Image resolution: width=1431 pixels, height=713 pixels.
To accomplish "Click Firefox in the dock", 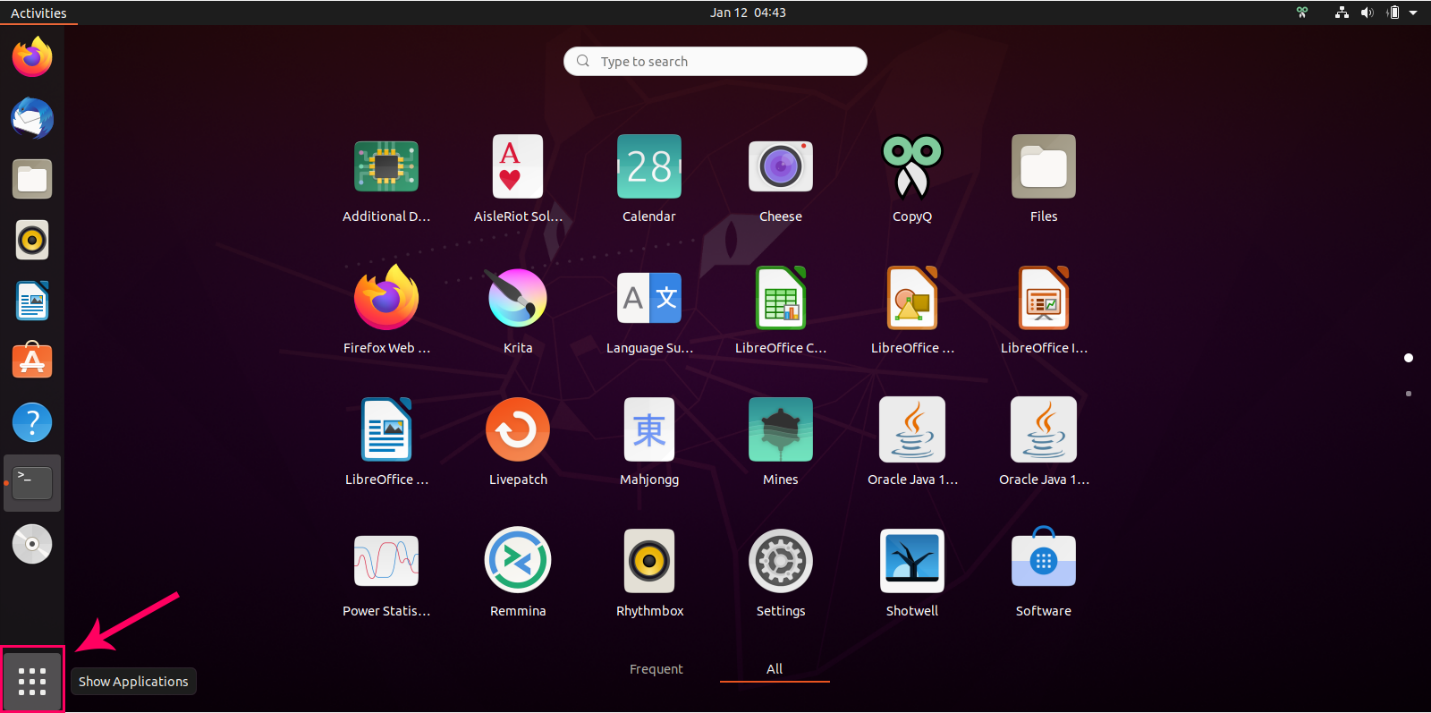I will (x=32, y=57).
